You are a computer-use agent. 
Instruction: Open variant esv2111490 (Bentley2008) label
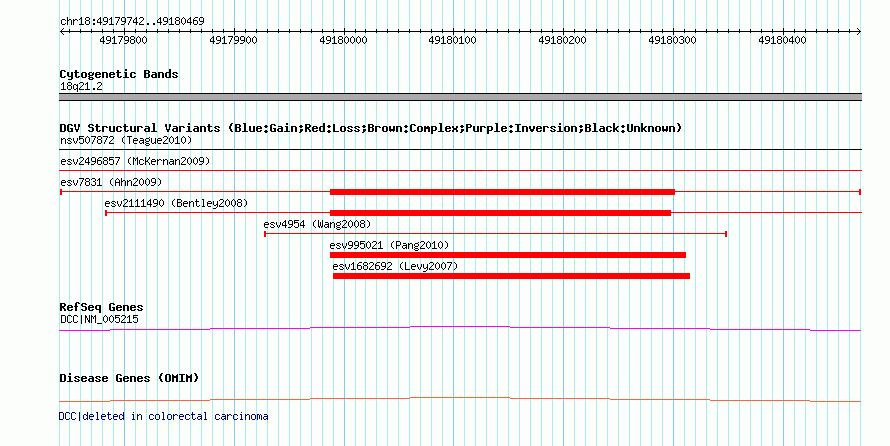click(x=176, y=203)
